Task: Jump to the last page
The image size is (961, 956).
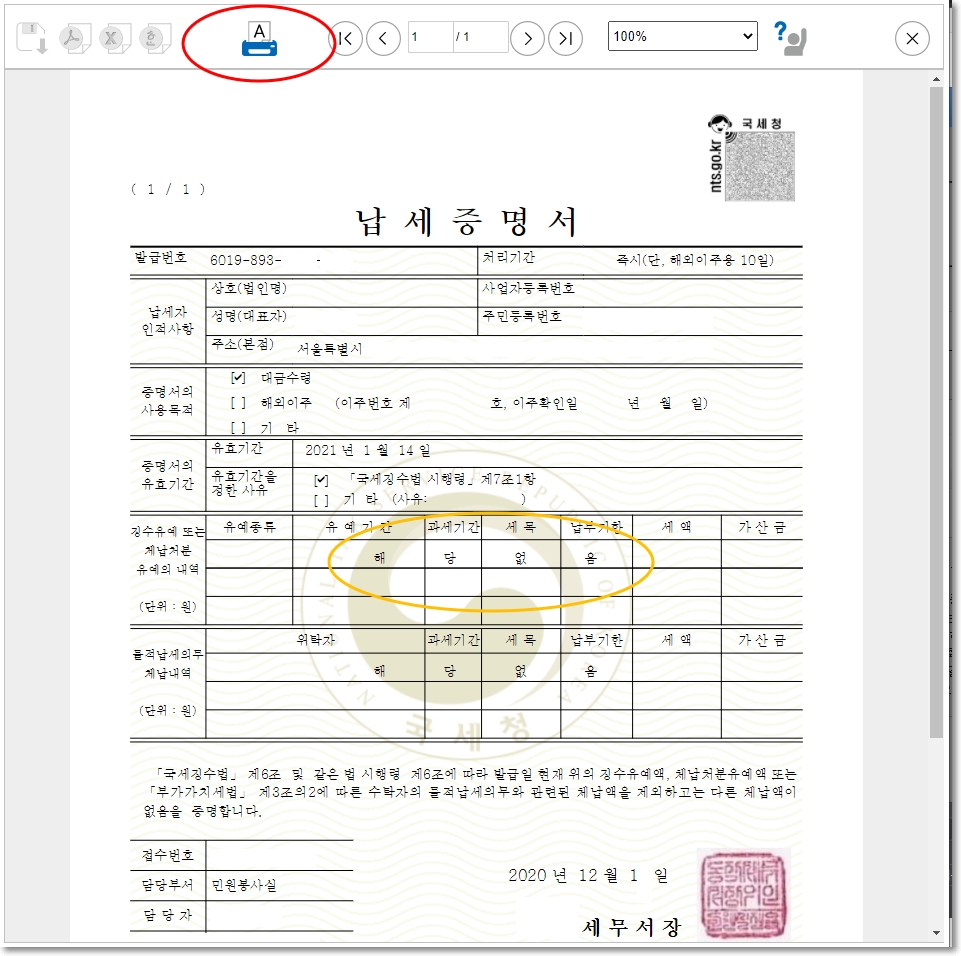Action: click(x=565, y=39)
